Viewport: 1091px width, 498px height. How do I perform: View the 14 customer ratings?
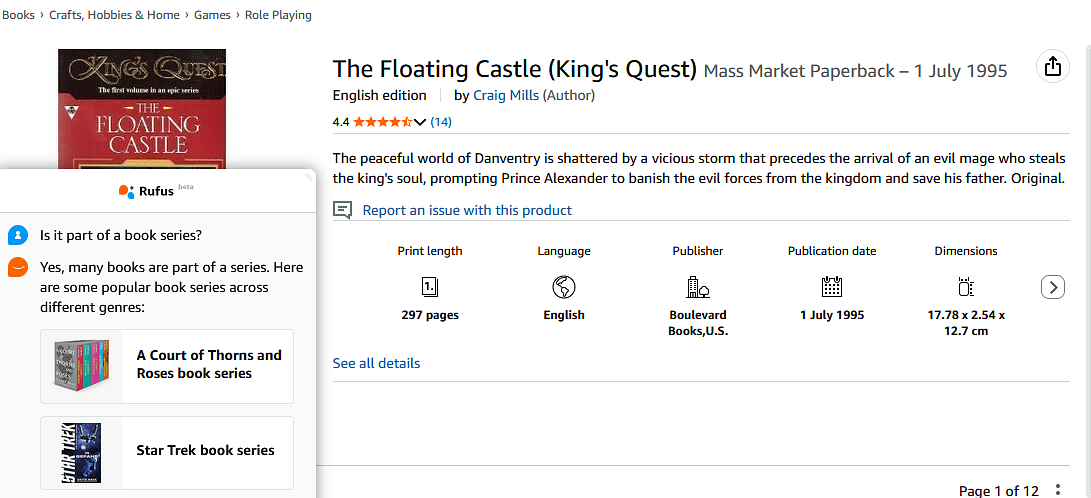coord(441,122)
